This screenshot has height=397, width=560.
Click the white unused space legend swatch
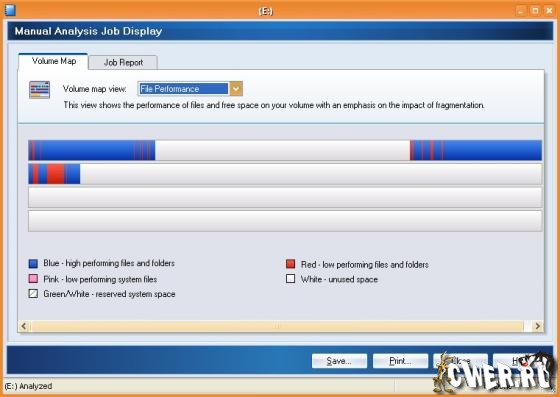click(290, 278)
